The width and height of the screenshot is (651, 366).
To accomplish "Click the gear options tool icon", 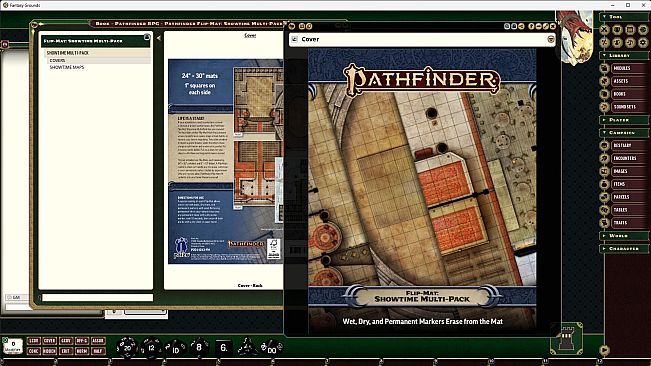I will click(x=643, y=42).
